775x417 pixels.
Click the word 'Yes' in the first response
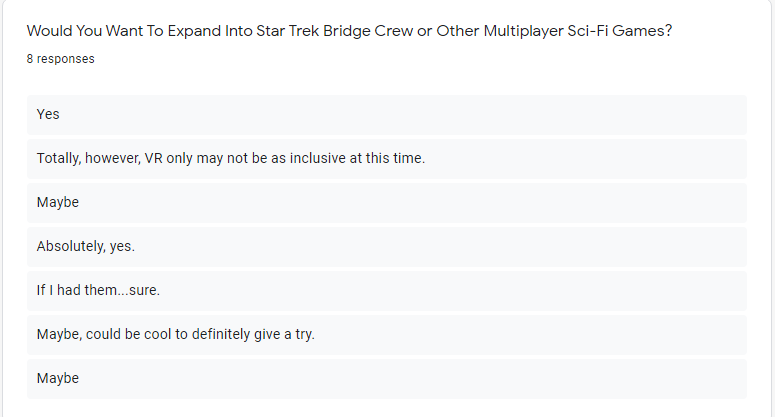click(x=48, y=114)
